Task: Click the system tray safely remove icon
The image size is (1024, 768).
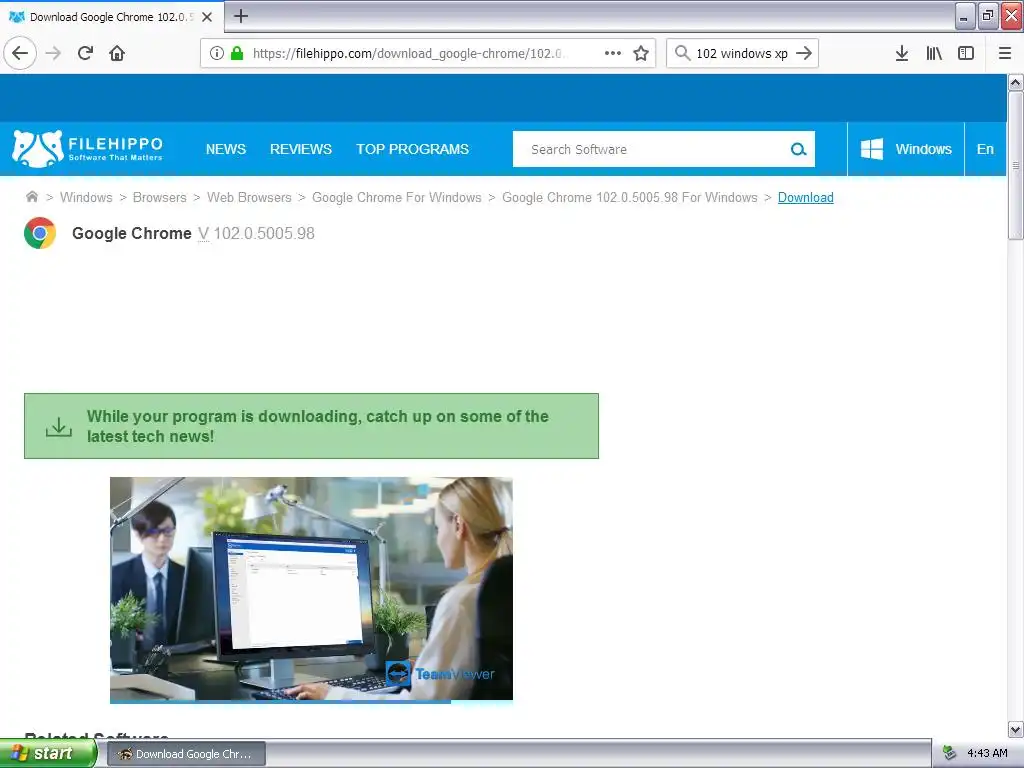Action: click(950, 754)
